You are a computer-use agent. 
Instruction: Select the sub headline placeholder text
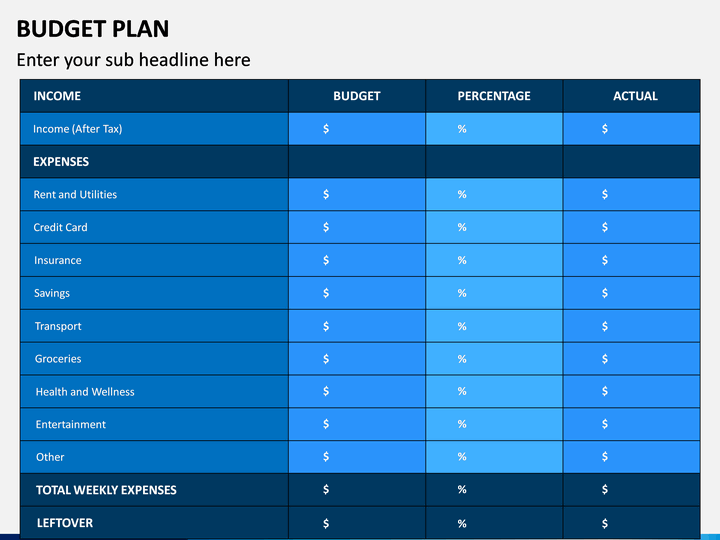134,60
